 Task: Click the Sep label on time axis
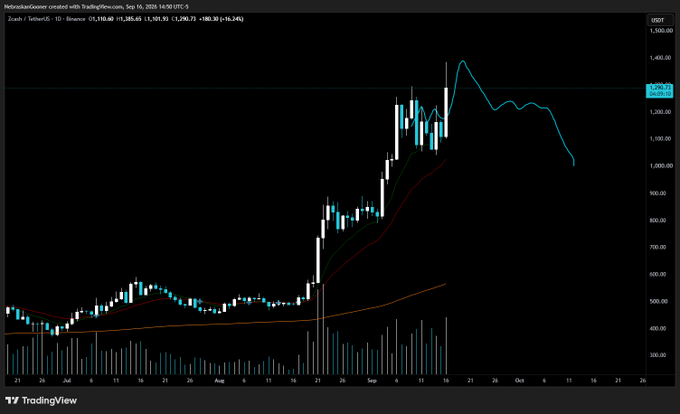point(372,381)
